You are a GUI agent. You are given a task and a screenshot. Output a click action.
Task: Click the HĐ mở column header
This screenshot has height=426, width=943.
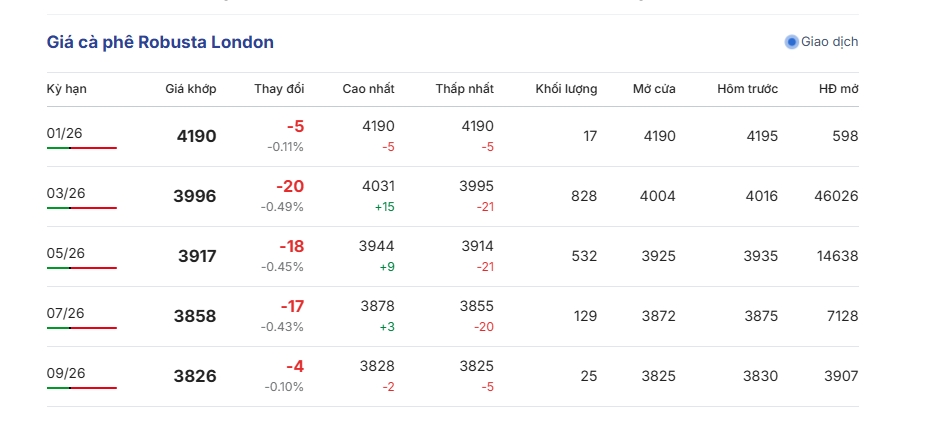[838, 89]
